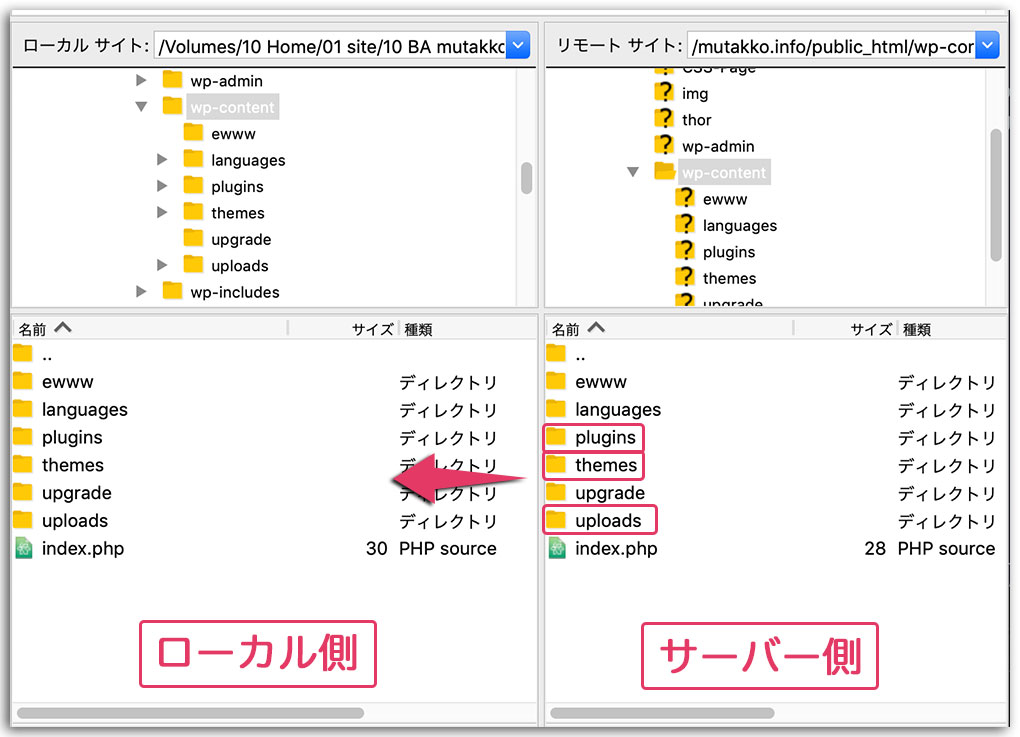
Task: Select the remote uploads folder icon
Action: point(556,520)
